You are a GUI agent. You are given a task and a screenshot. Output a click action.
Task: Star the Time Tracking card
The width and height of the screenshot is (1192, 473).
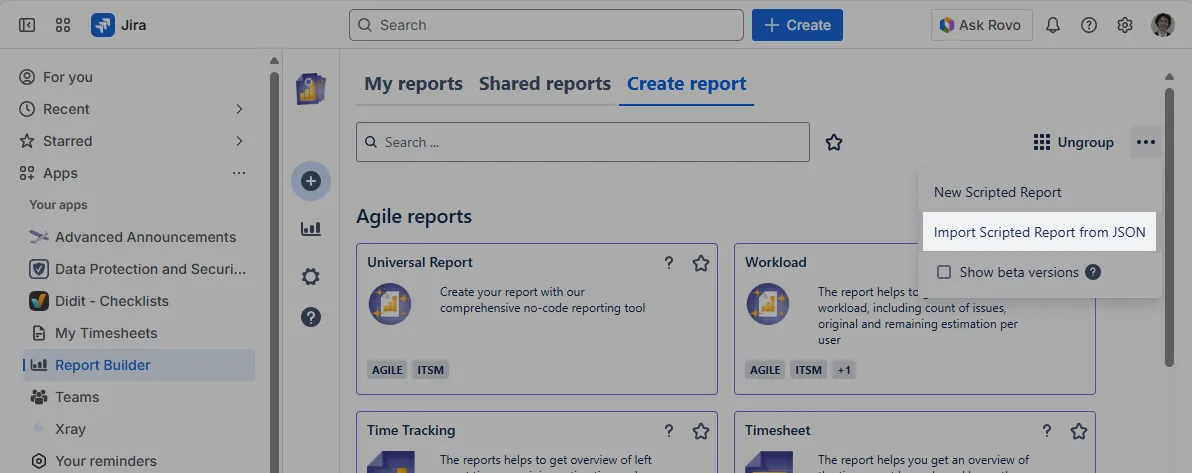(x=701, y=431)
